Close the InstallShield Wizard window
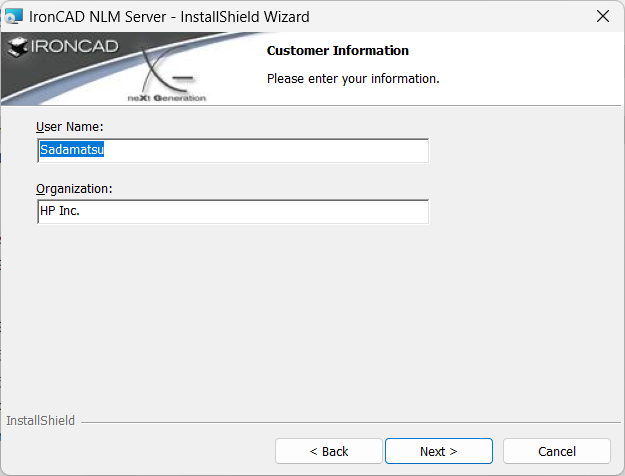The height and width of the screenshot is (476, 625). coord(603,16)
